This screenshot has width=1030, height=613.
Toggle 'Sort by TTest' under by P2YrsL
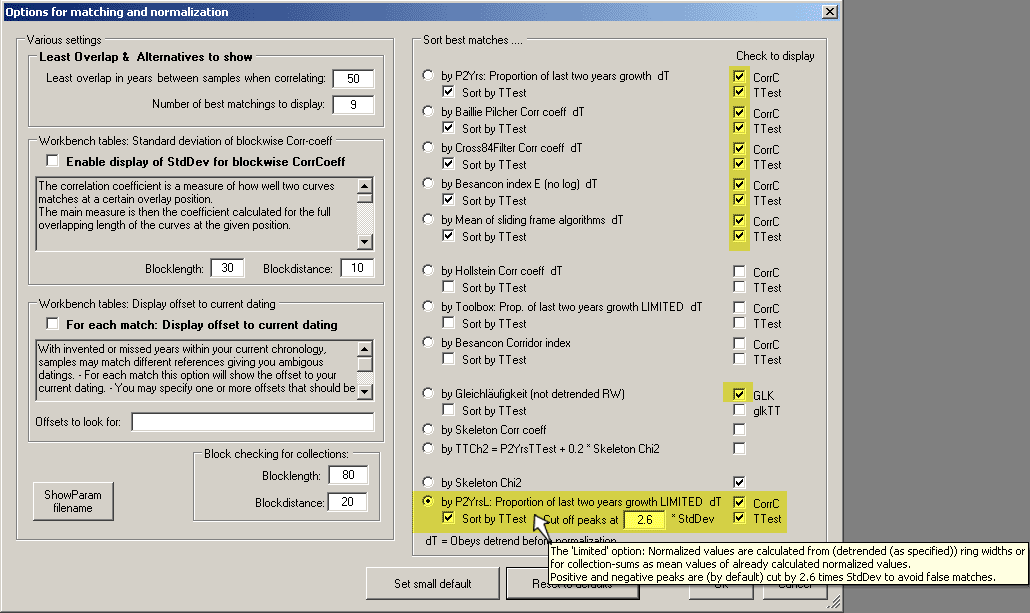(449, 518)
